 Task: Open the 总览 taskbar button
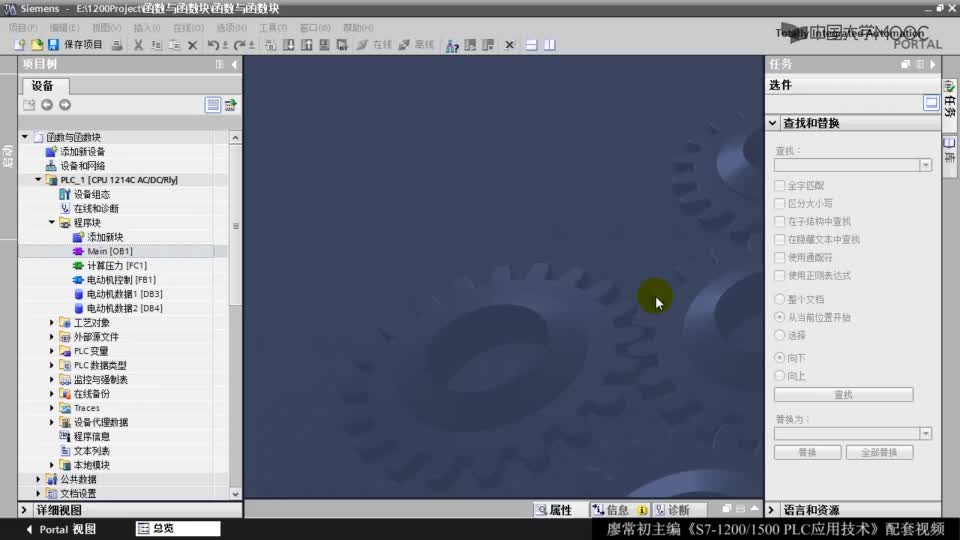[178, 528]
